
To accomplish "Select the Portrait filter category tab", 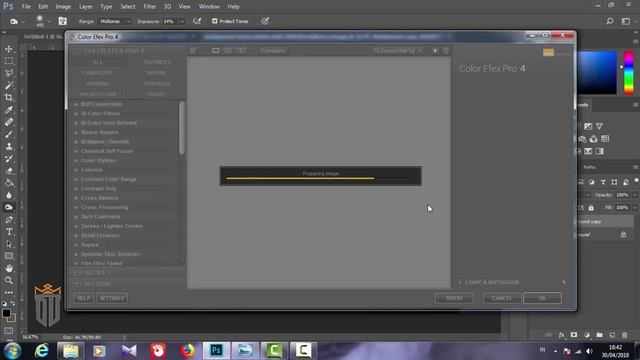I will click(157, 83).
